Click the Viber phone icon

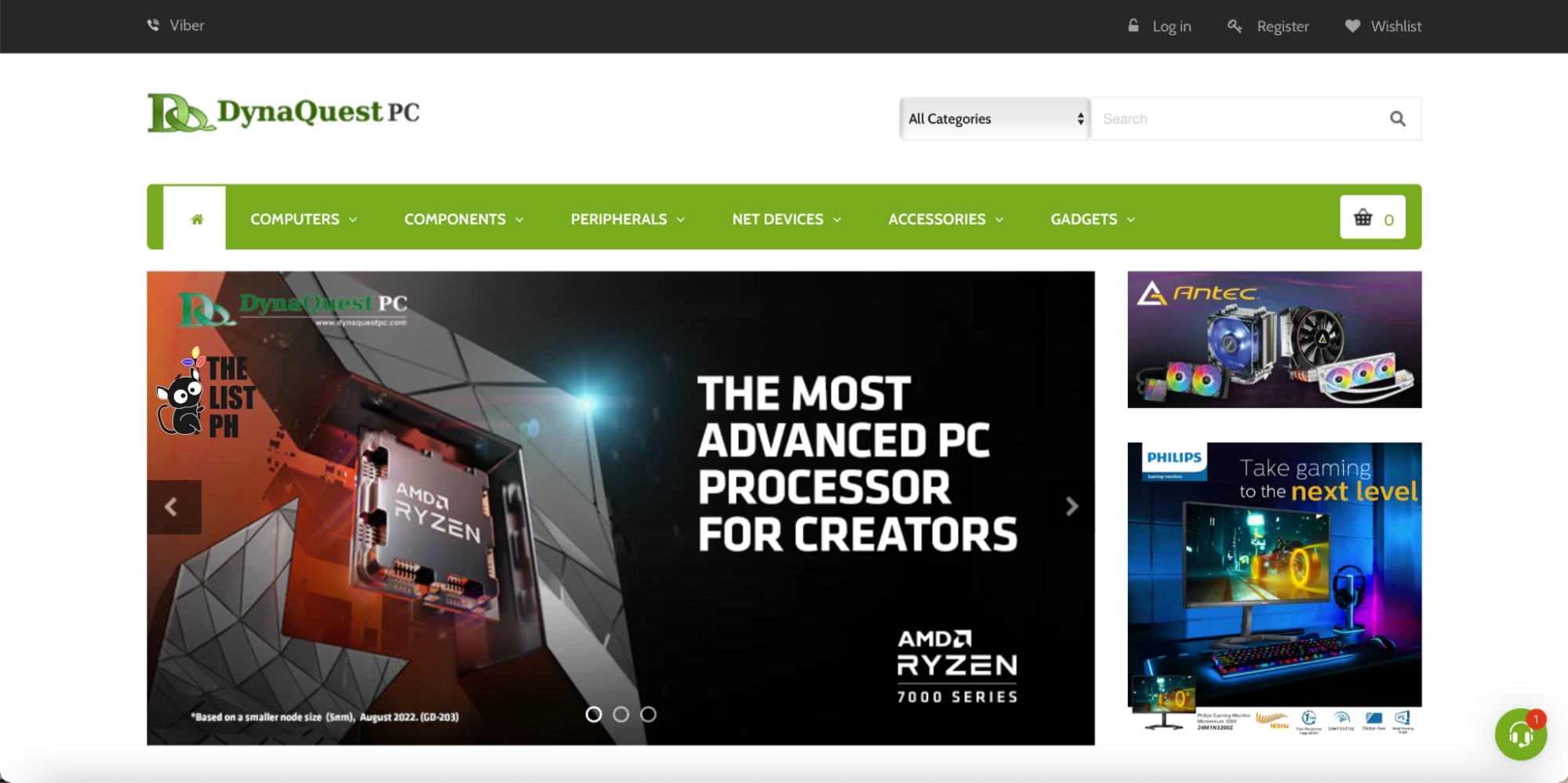coord(153,25)
